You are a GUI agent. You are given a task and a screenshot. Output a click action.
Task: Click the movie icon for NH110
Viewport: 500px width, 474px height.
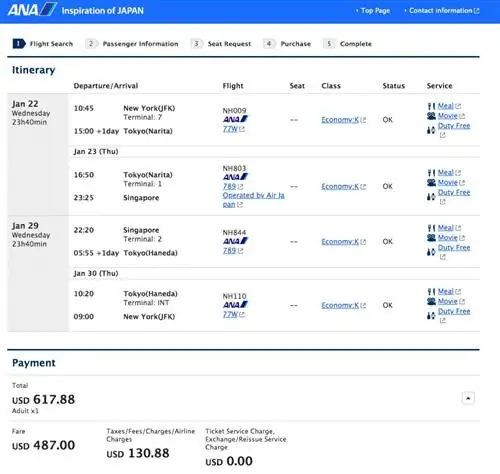point(431,302)
